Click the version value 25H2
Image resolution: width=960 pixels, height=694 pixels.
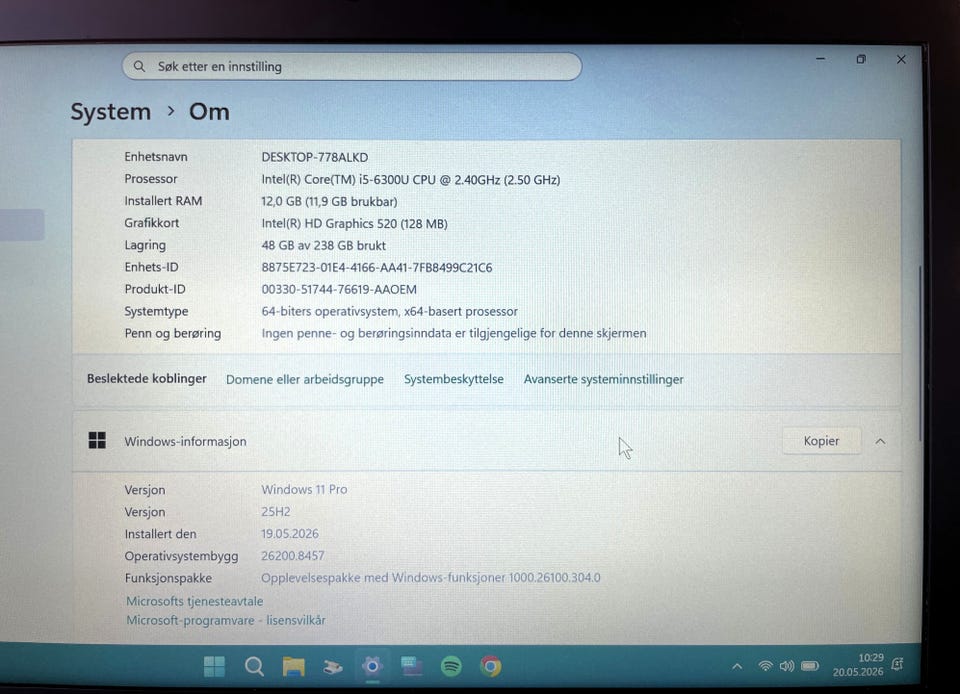276,512
